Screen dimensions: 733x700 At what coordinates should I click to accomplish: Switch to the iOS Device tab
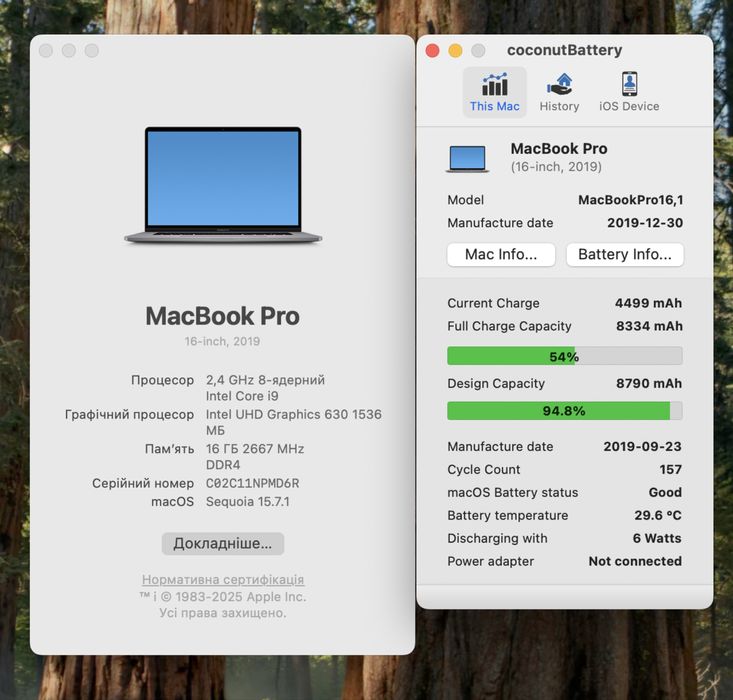click(x=629, y=92)
